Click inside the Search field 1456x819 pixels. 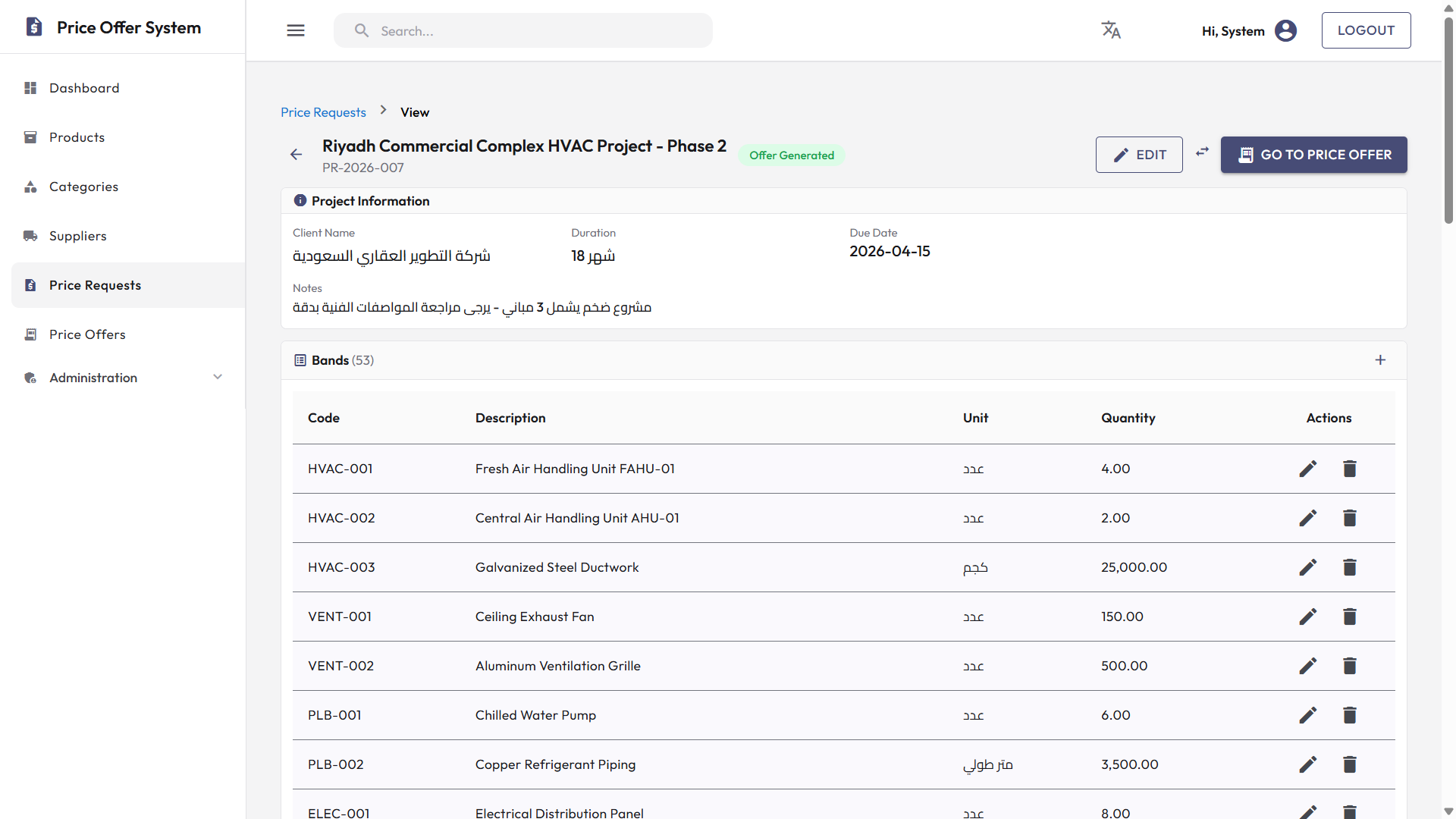tap(523, 30)
